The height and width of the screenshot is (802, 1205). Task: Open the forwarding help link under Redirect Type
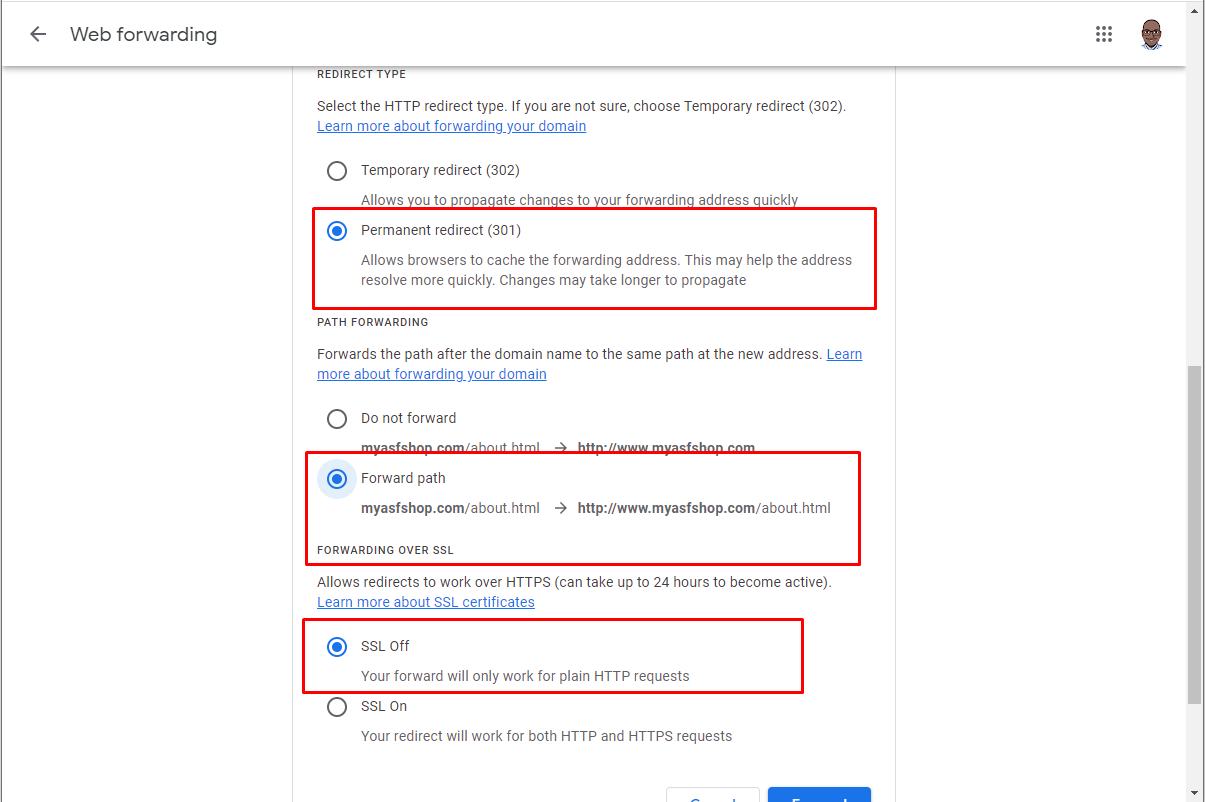pos(451,126)
